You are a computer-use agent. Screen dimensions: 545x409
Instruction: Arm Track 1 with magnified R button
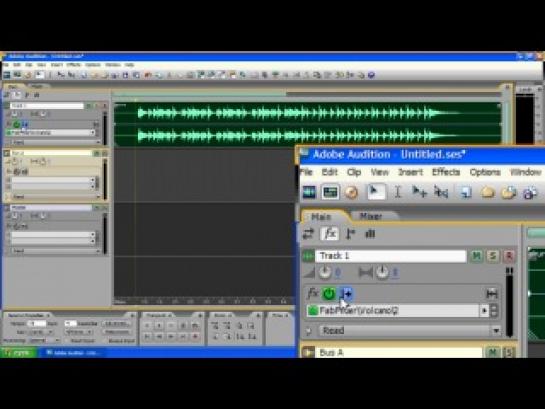tap(509, 256)
